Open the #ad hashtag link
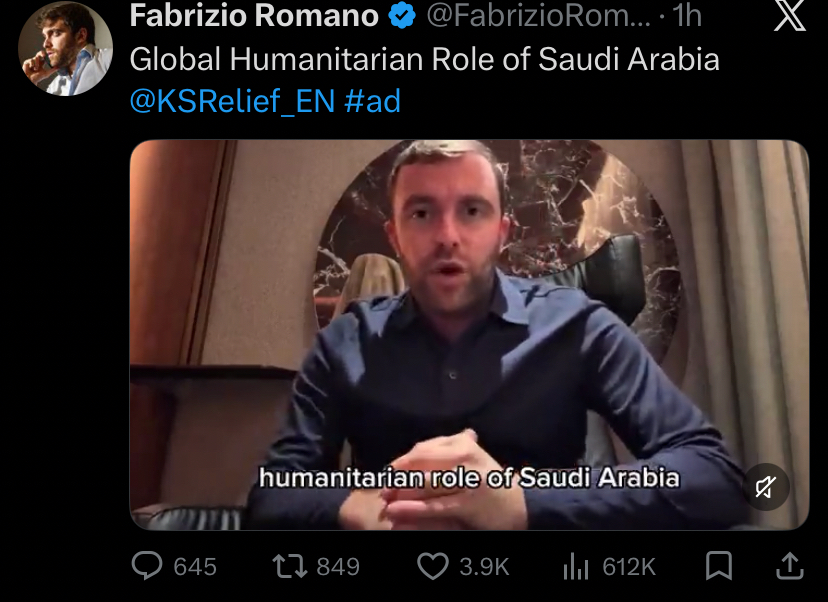Viewport: 828px width, 602px height. point(373,101)
